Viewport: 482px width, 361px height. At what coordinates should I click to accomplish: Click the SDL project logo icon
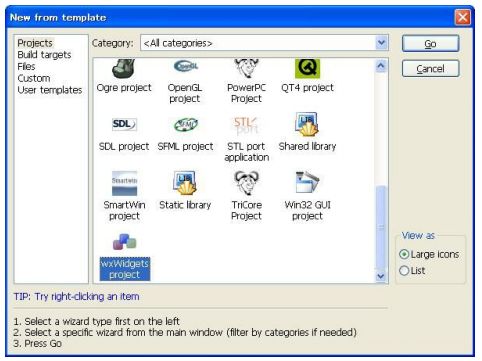coord(124,124)
